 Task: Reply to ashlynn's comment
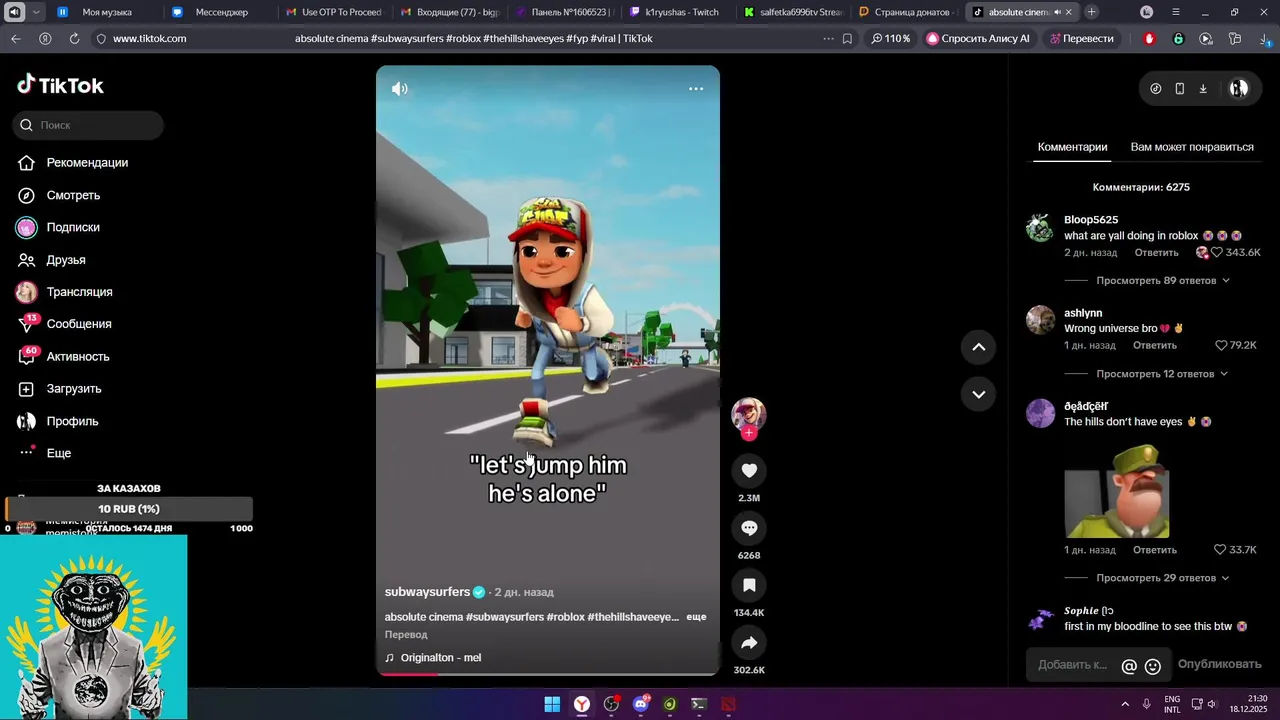point(1155,345)
